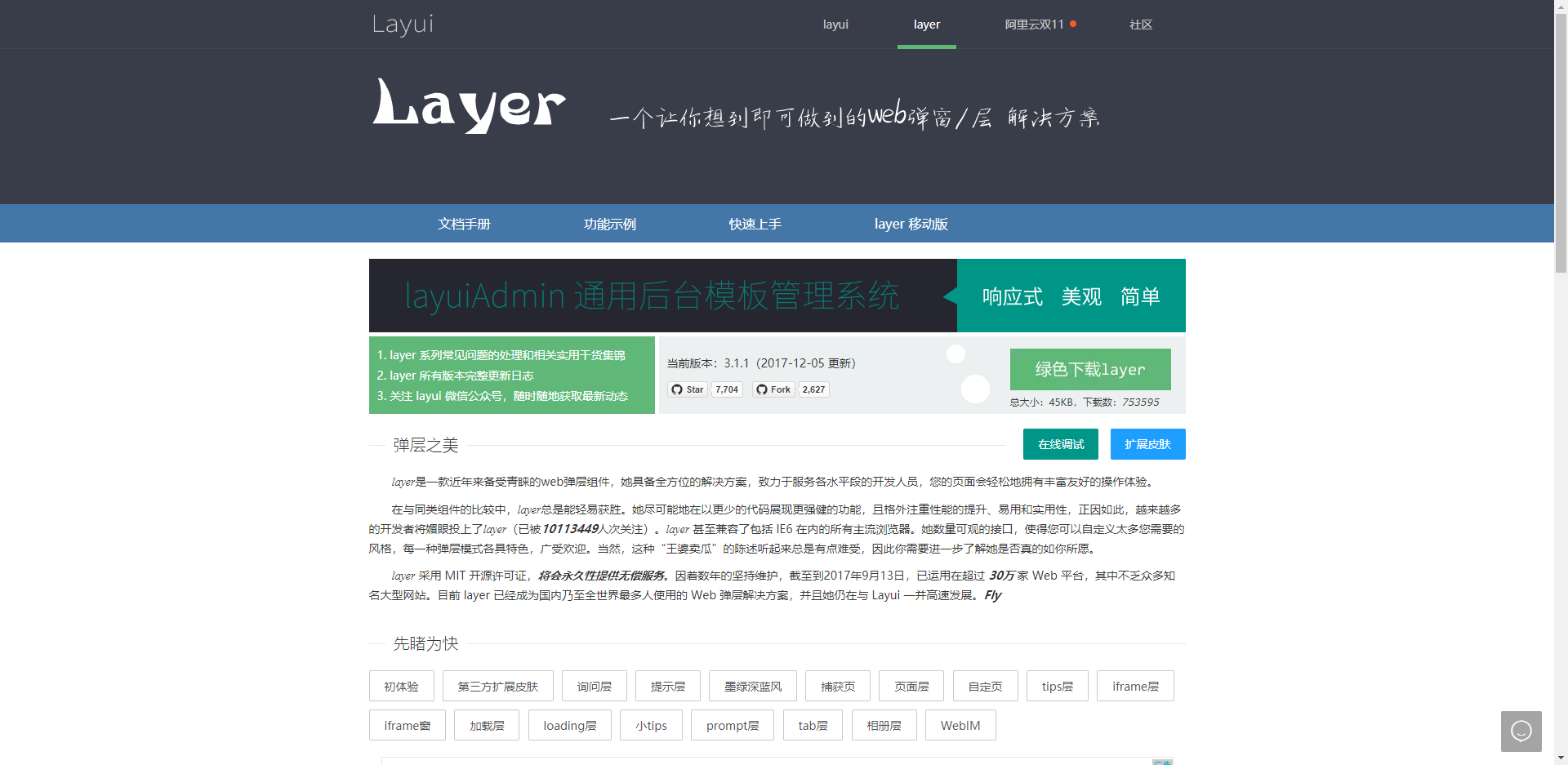The width and height of the screenshot is (1568, 765).
Task: Click the GitHub Fork button
Action: click(773, 389)
